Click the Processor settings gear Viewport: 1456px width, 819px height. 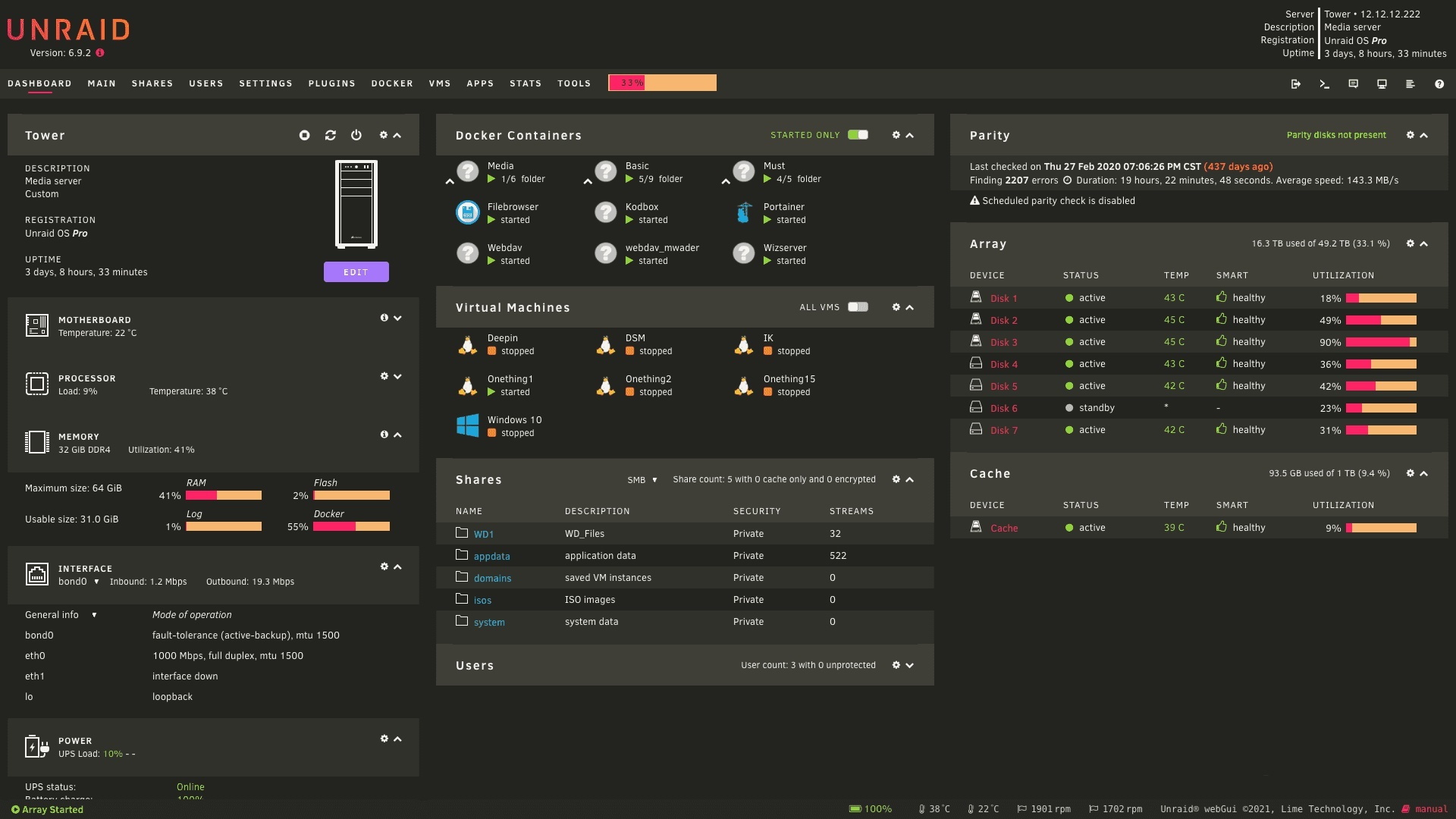click(384, 376)
